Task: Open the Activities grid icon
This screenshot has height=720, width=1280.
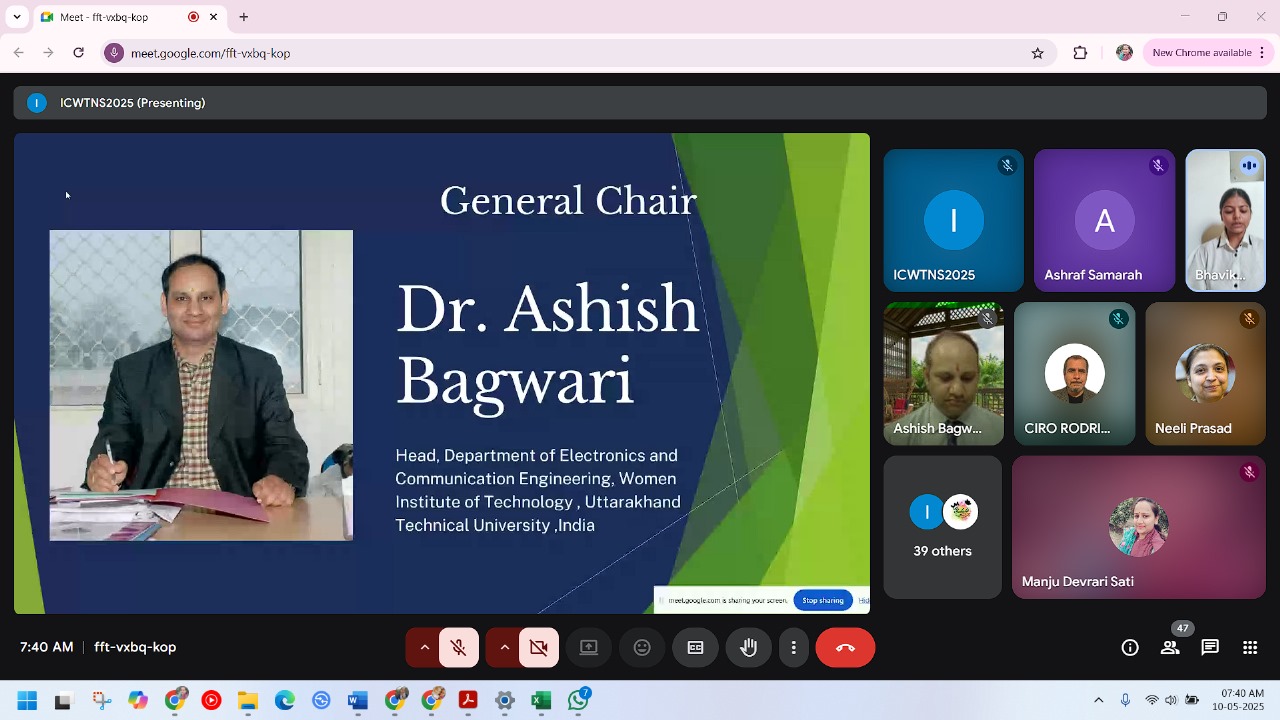Action: click(x=1250, y=648)
